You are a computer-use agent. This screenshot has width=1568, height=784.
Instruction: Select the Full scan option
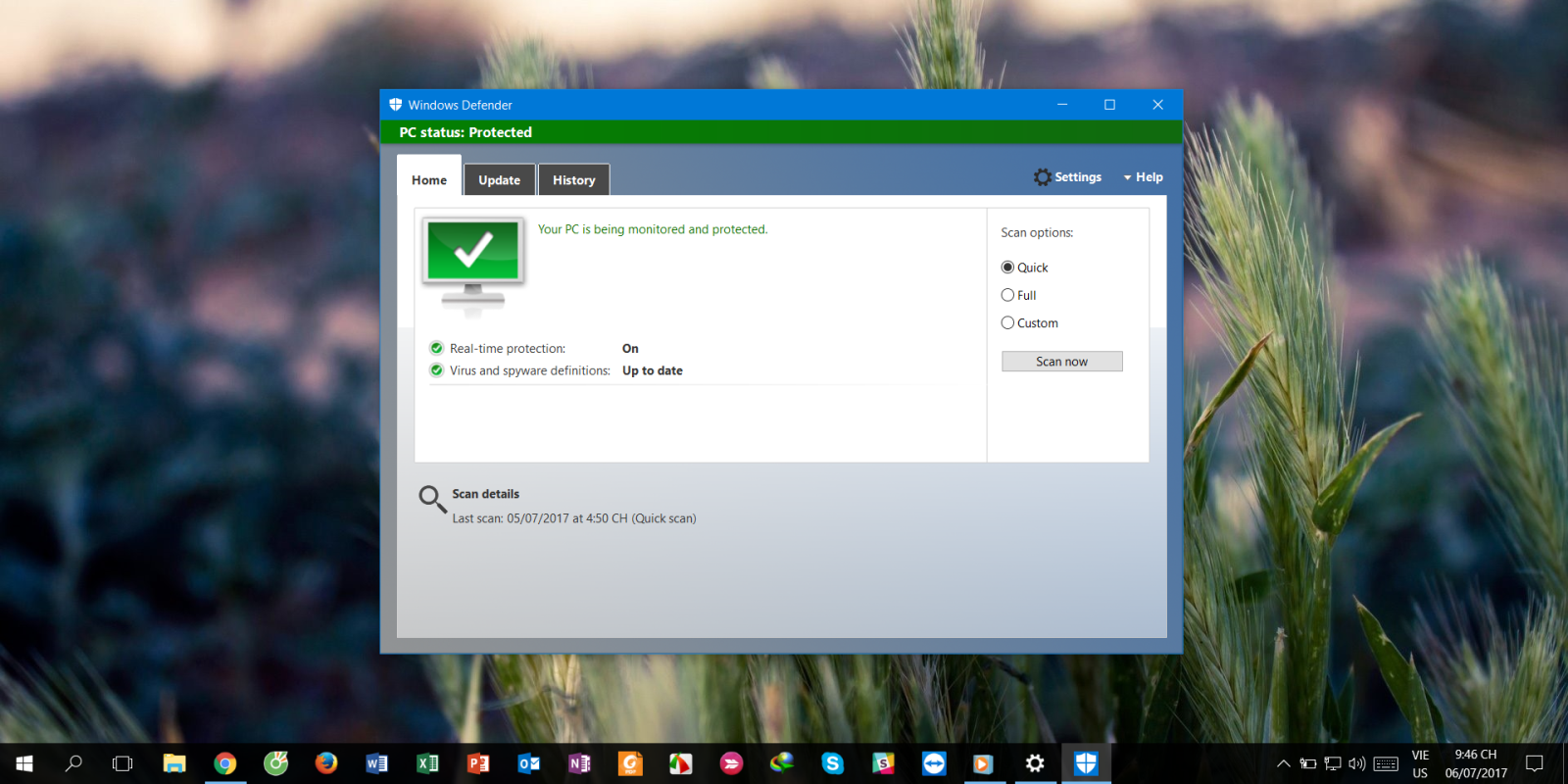(x=1018, y=295)
